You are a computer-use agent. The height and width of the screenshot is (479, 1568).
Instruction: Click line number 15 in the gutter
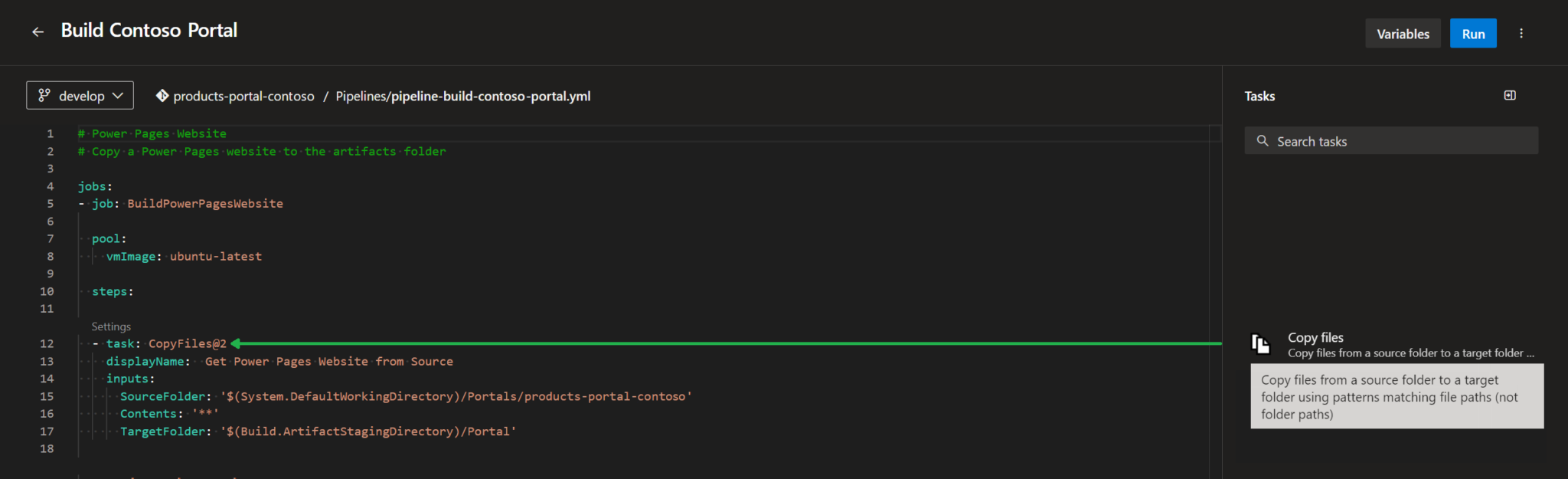pyautogui.click(x=47, y=396)
